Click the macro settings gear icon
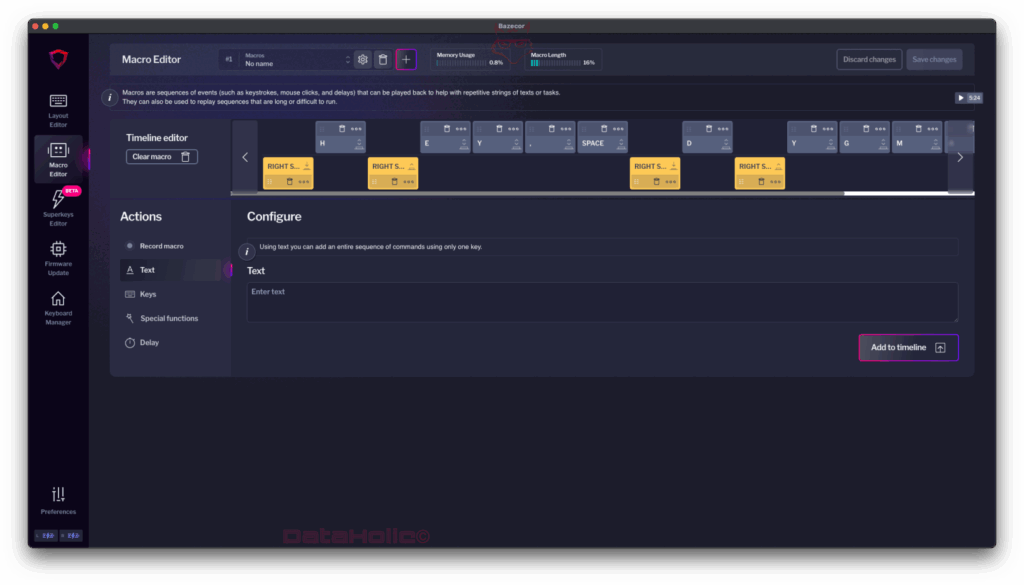Screen dimensions: 1024x585 (363, 60)
